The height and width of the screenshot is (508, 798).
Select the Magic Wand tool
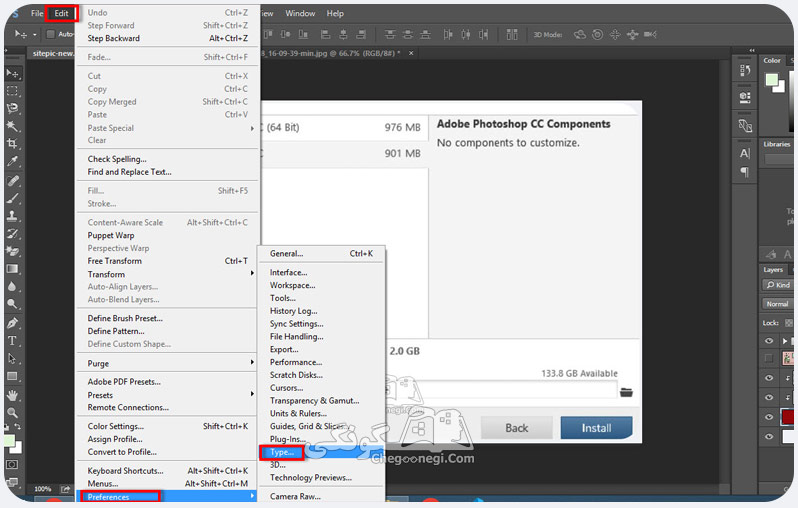tap(12, 126)
